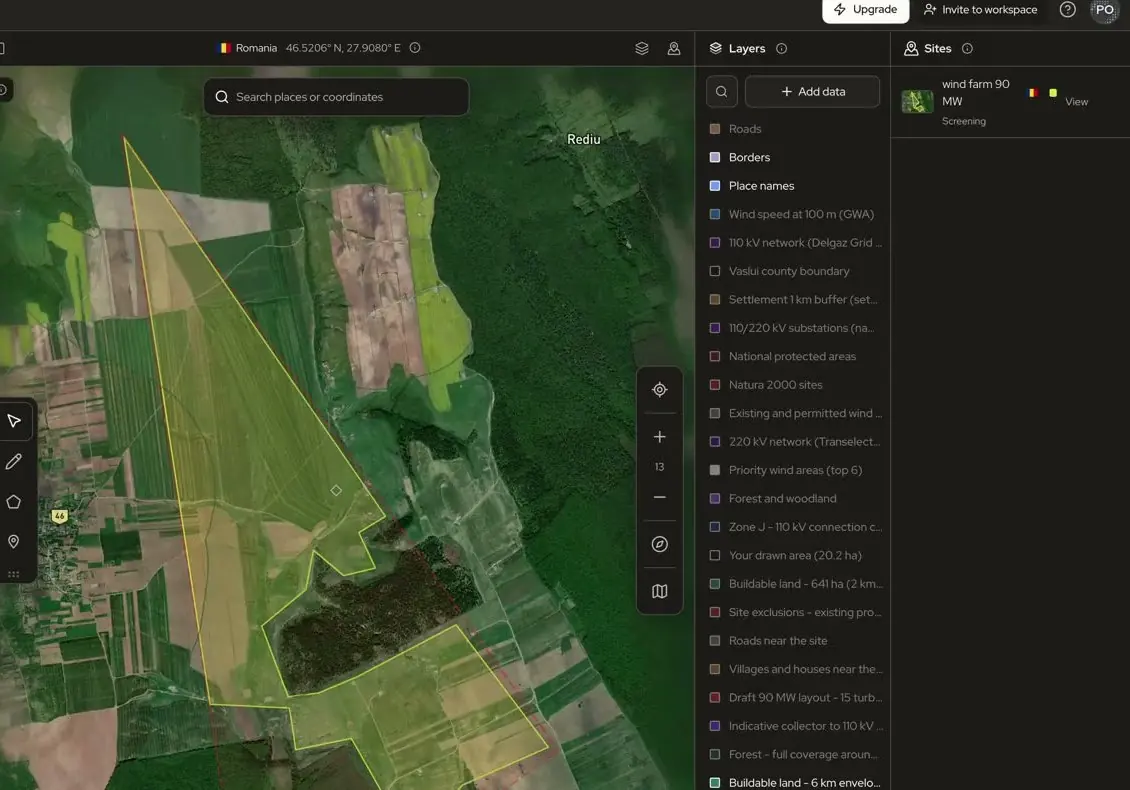Viewport: 1130px width, 790px height.
Task: Open the toolbar drag handle dots
Action: point(14,574)
